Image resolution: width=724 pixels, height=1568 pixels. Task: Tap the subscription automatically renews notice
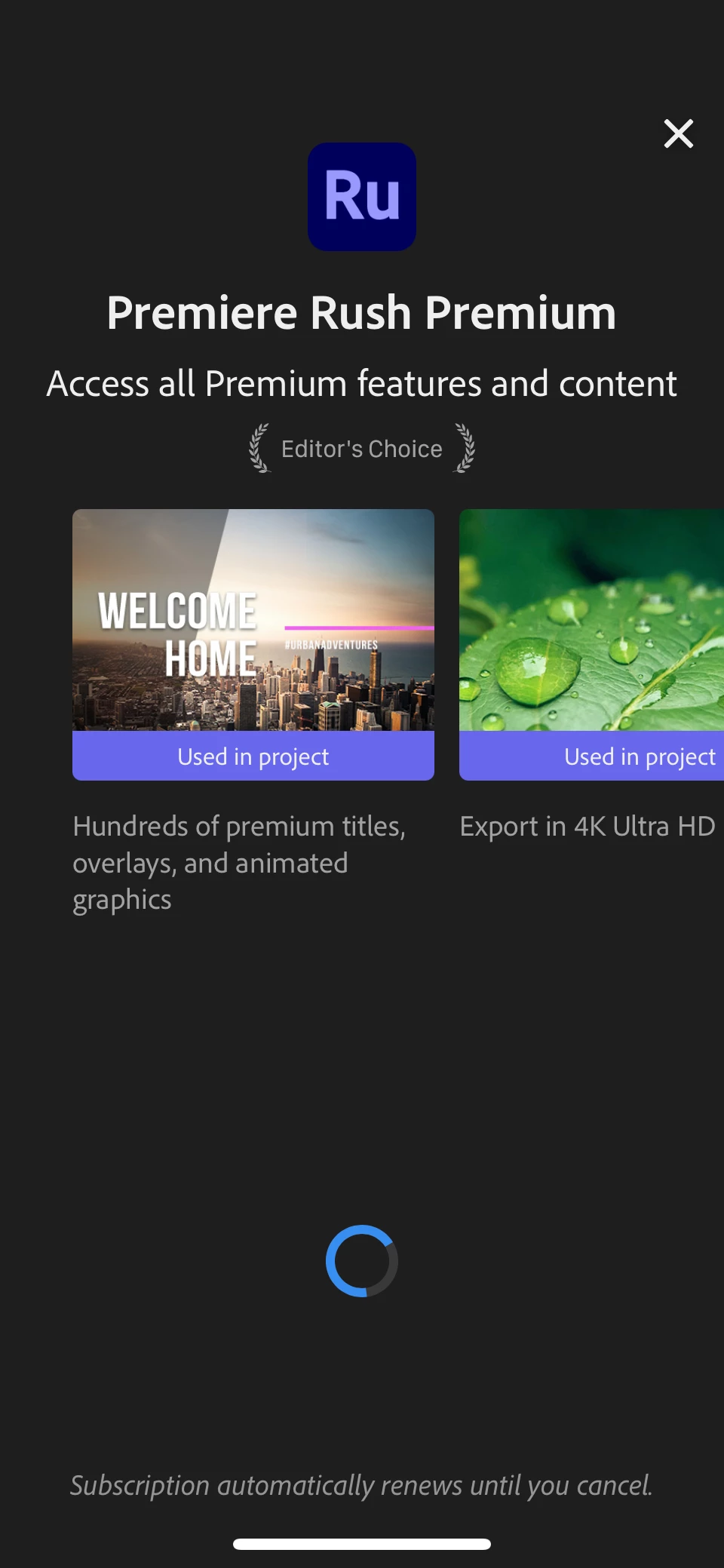[x=361, y=1485]
